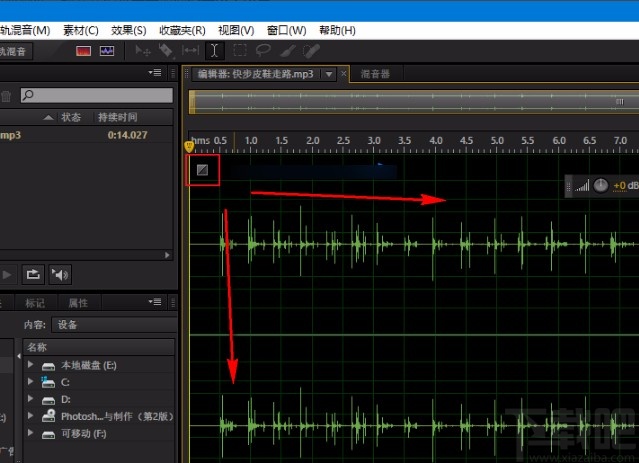Select the mp3 file row in file list
Image resolution: width=639 pixels, height=463 pixels.
click(x=86, y=135)
